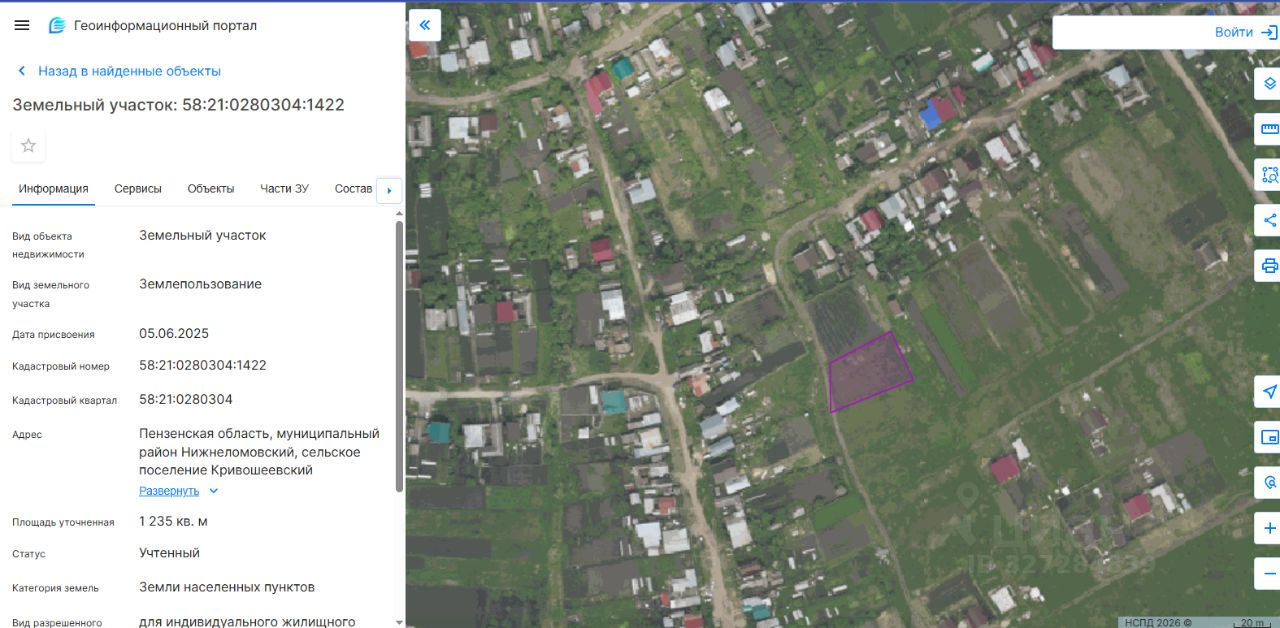This screenshot has width=1280, height=628.
Task: Click the Войти login button
Action: click(x=1245, y=32)
